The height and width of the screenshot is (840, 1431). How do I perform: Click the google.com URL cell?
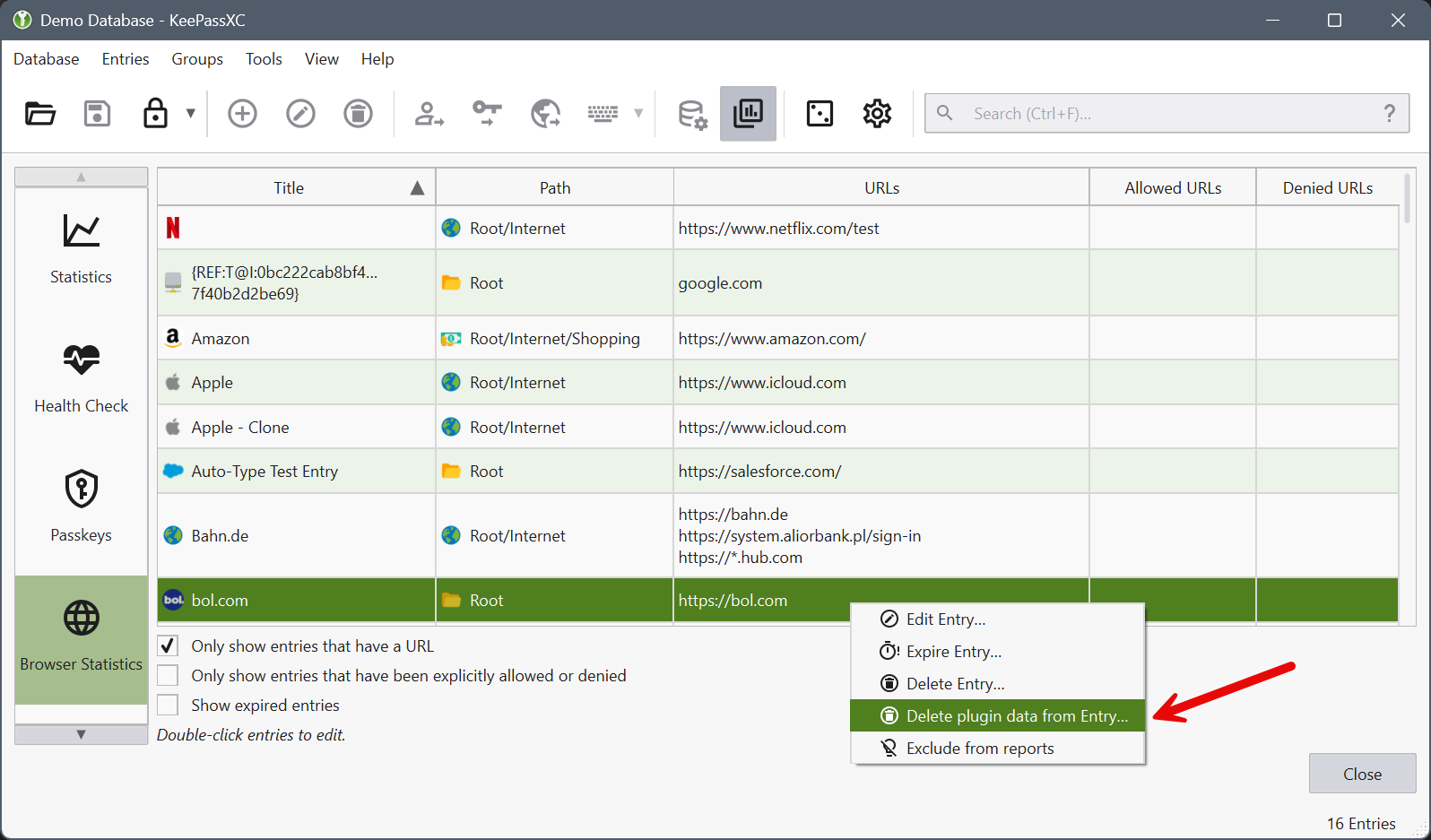click(x=881, y=282)
